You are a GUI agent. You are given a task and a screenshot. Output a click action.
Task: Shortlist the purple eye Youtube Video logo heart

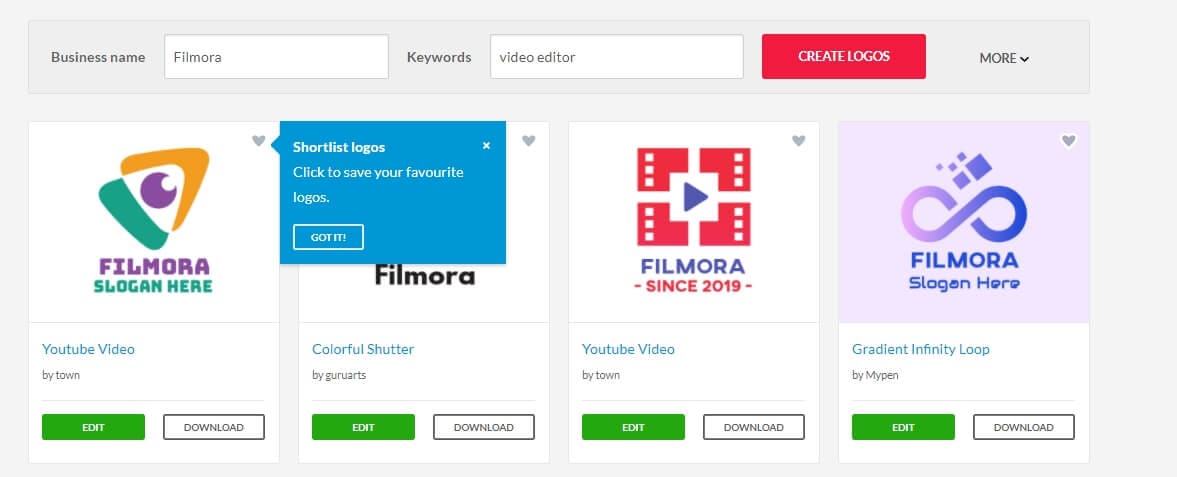[x=258, y=140]
